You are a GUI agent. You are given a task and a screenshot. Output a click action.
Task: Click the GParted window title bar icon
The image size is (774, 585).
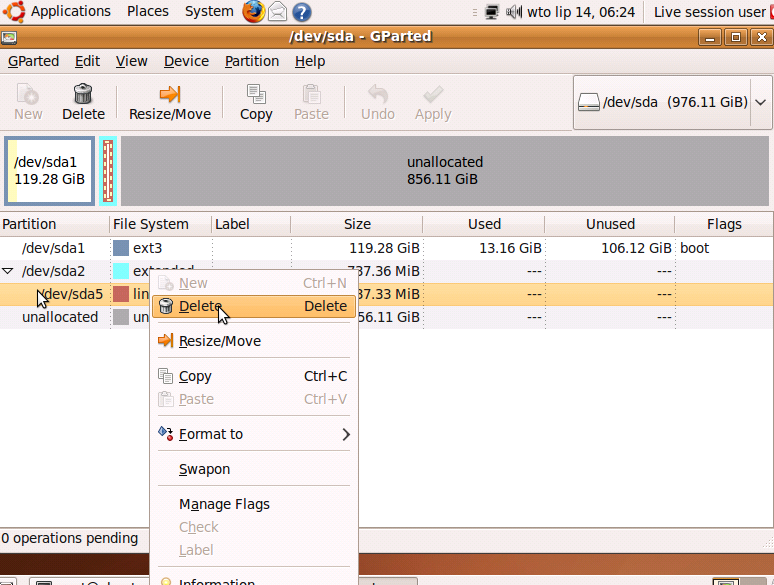(9, 38)
